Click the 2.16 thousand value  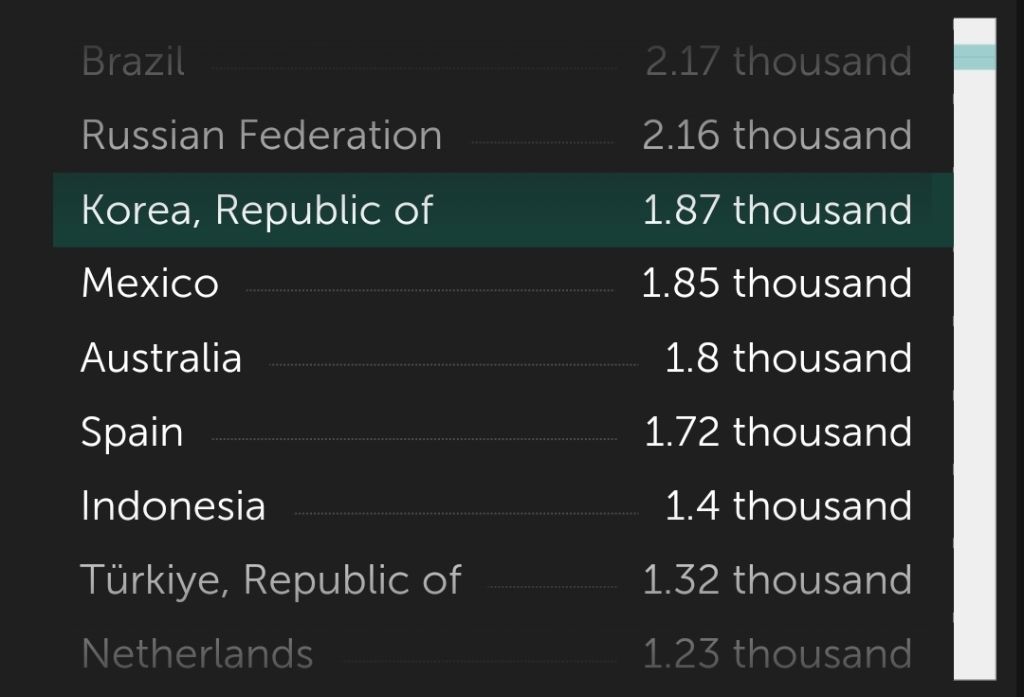coord(777,135)
